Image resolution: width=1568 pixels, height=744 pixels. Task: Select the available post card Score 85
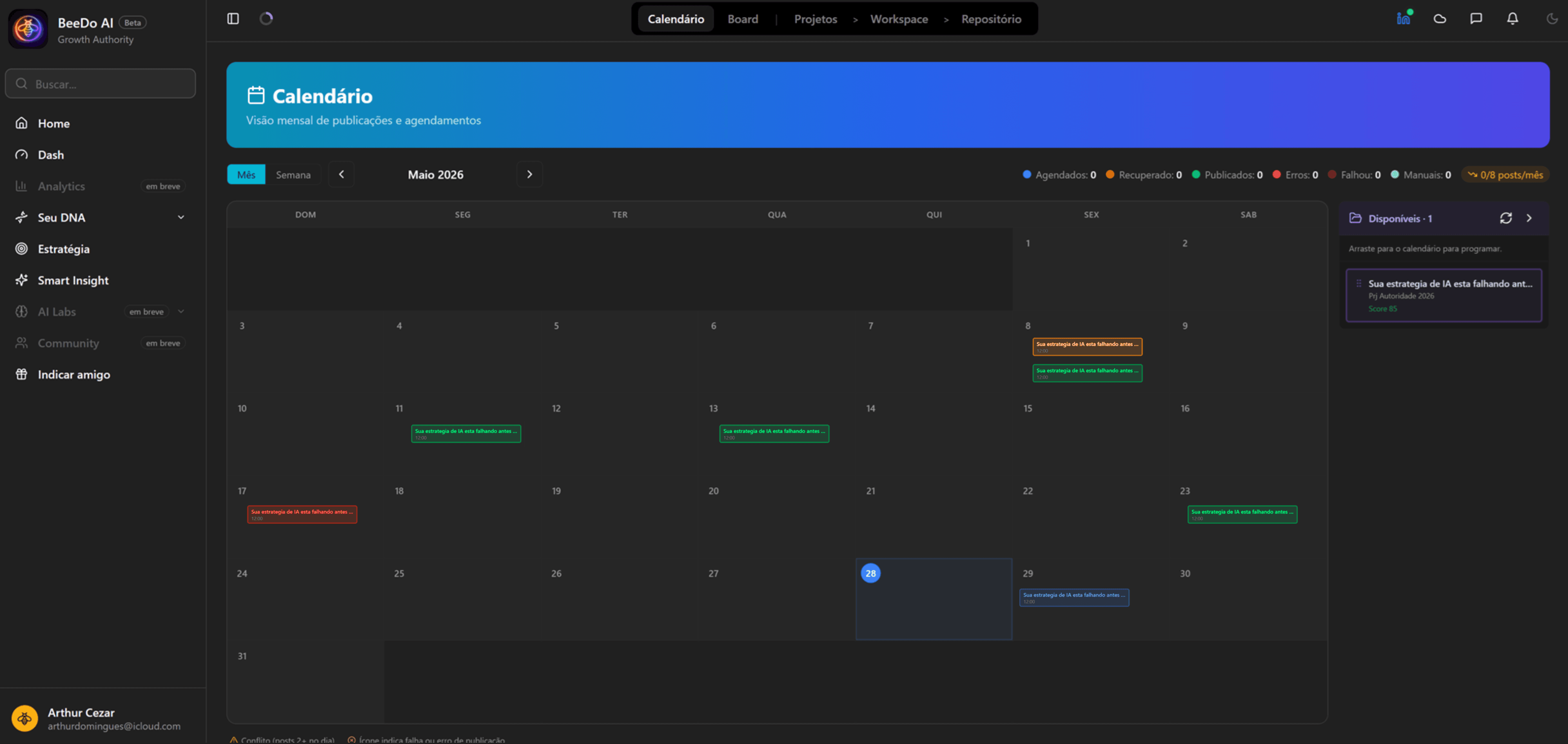tap(1443, 295)
